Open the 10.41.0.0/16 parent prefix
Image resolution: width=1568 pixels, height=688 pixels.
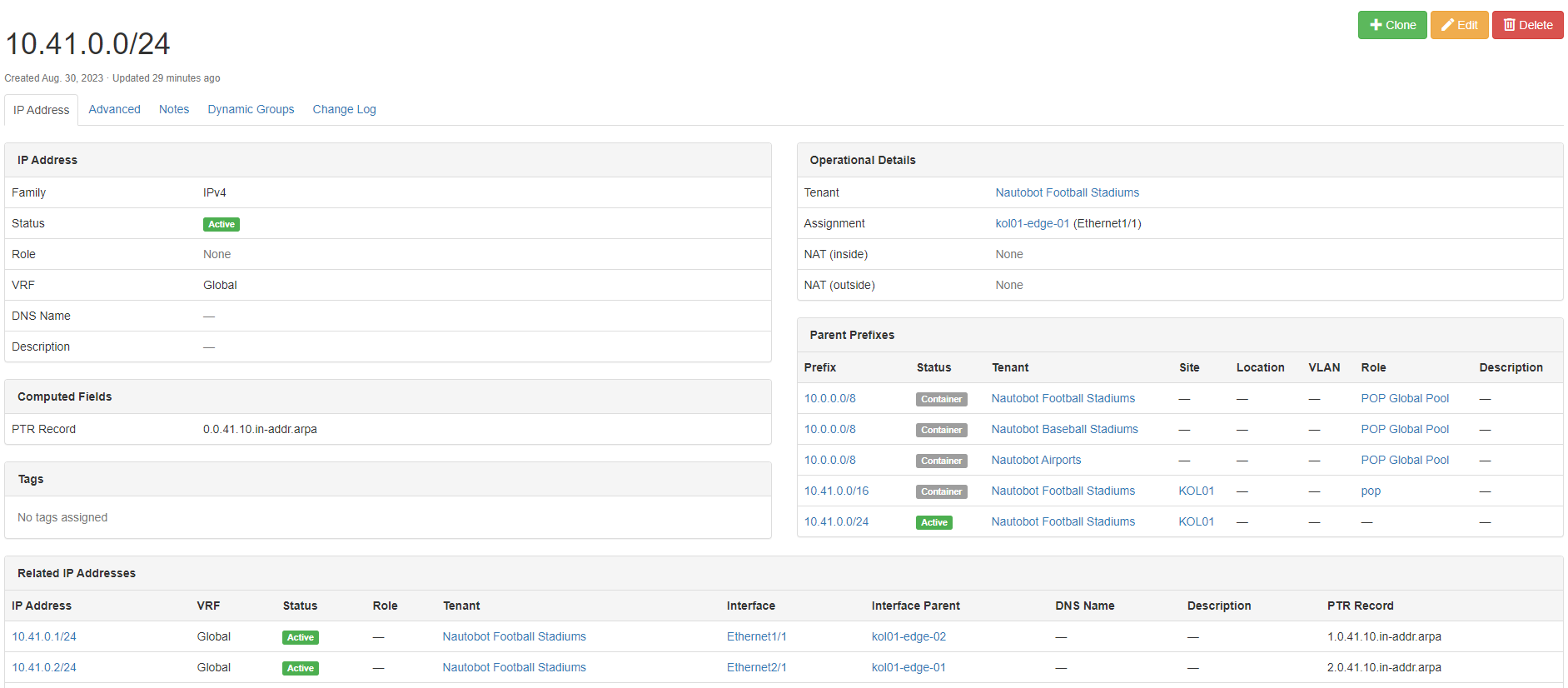click(836, 491)
